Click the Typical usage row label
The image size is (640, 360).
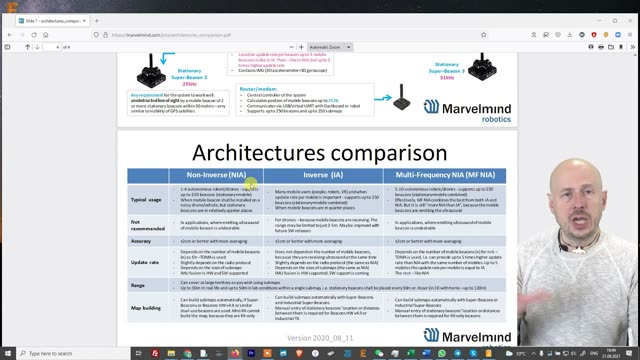146,200
